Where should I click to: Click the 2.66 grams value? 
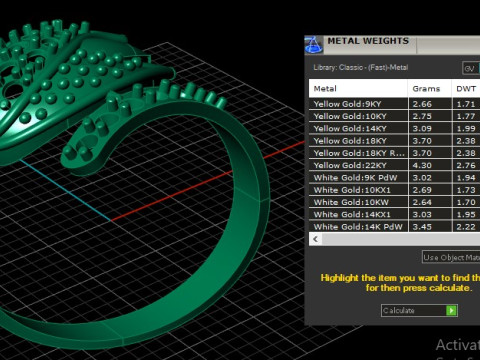[x=422, y=104]
